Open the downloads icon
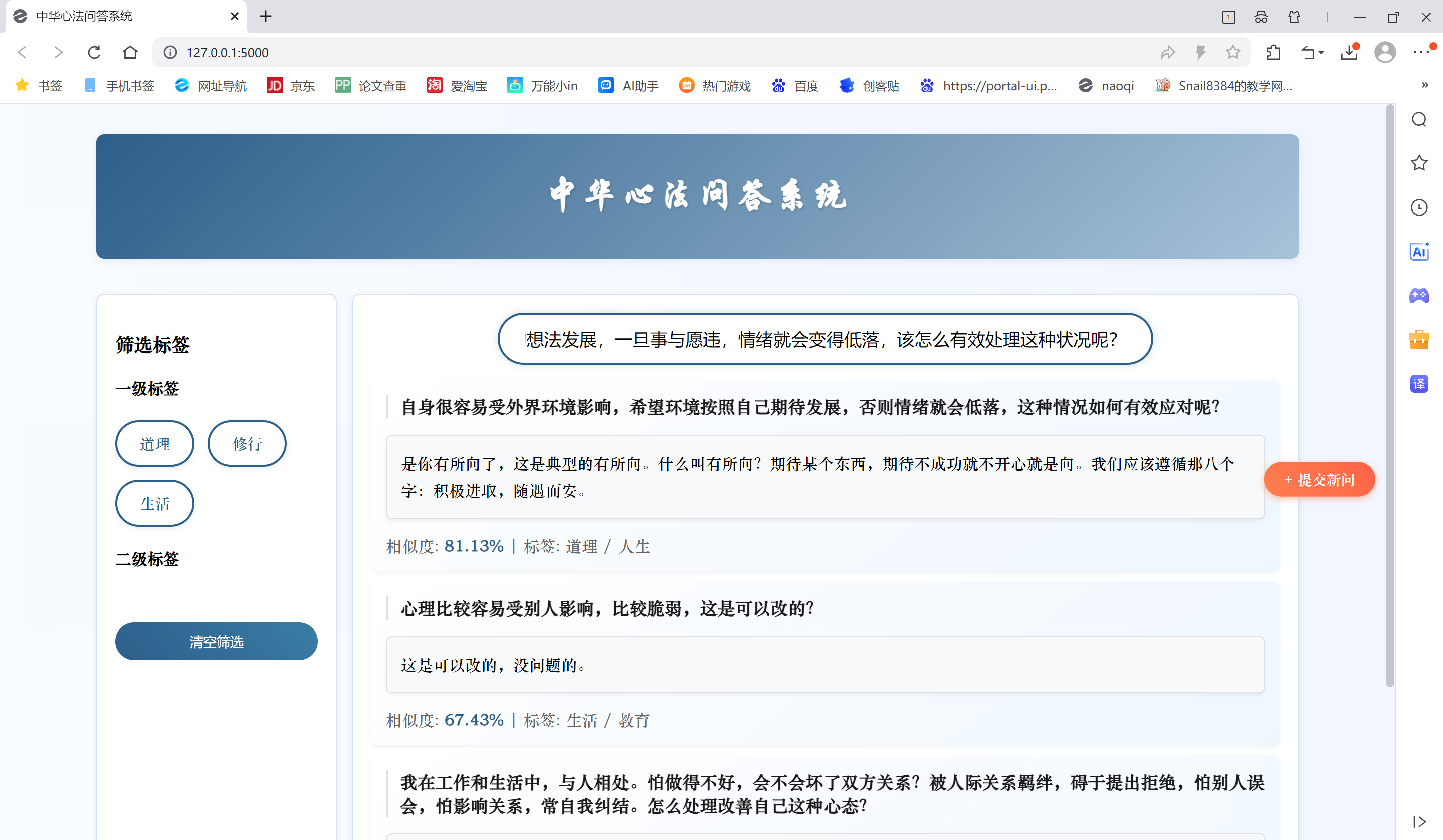 1350,52
